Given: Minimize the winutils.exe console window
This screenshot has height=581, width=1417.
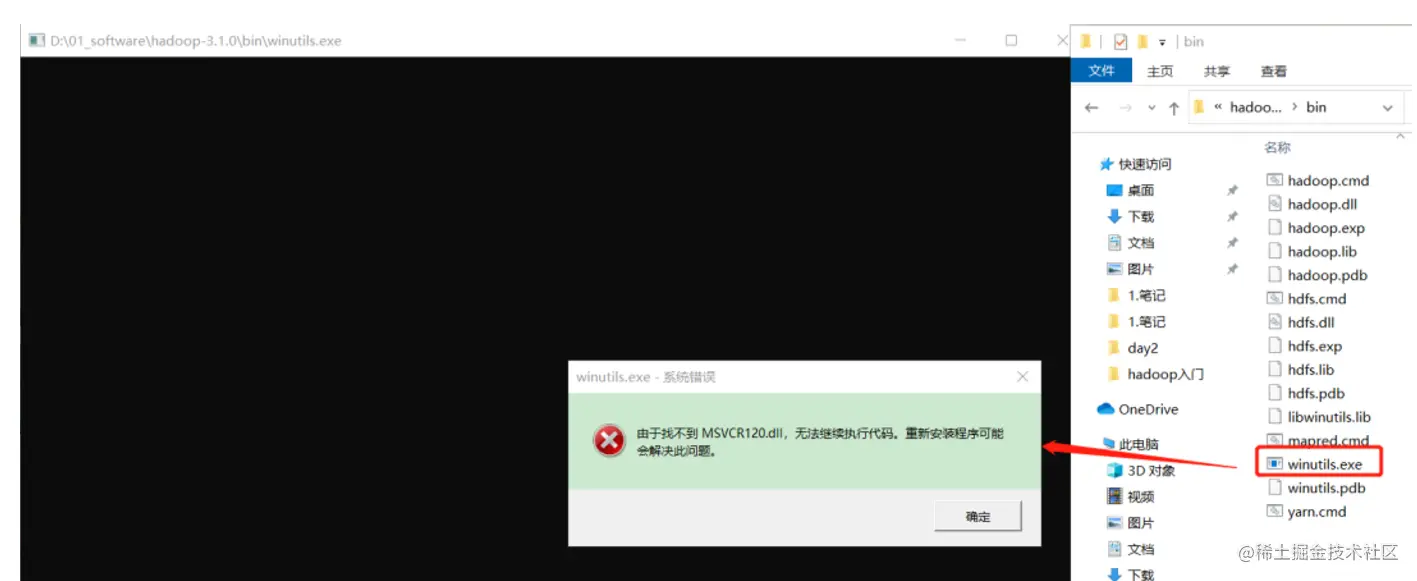Looking at the screenshot, I should 960,41.
